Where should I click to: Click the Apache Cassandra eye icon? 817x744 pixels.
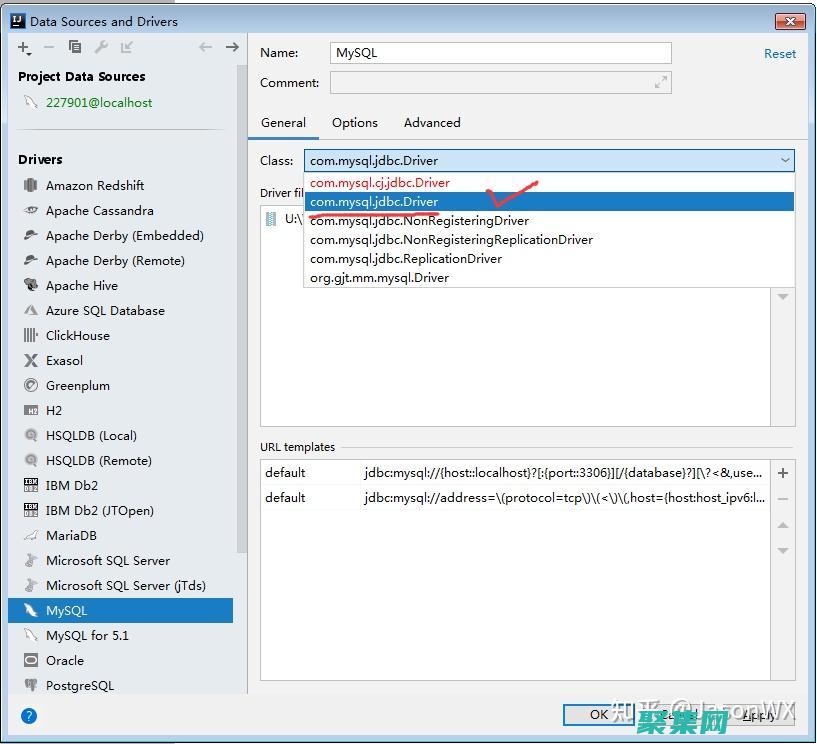(x=30, y=211)
